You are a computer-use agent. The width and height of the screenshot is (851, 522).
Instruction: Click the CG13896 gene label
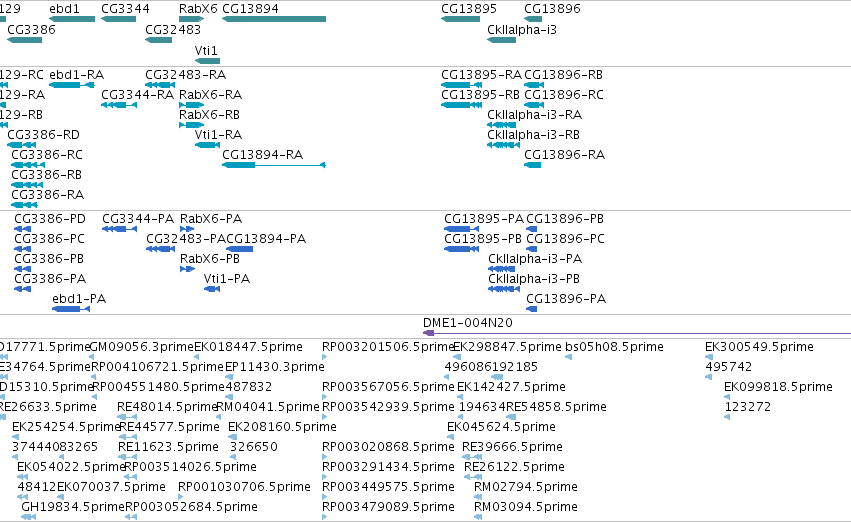pos(552,9)
